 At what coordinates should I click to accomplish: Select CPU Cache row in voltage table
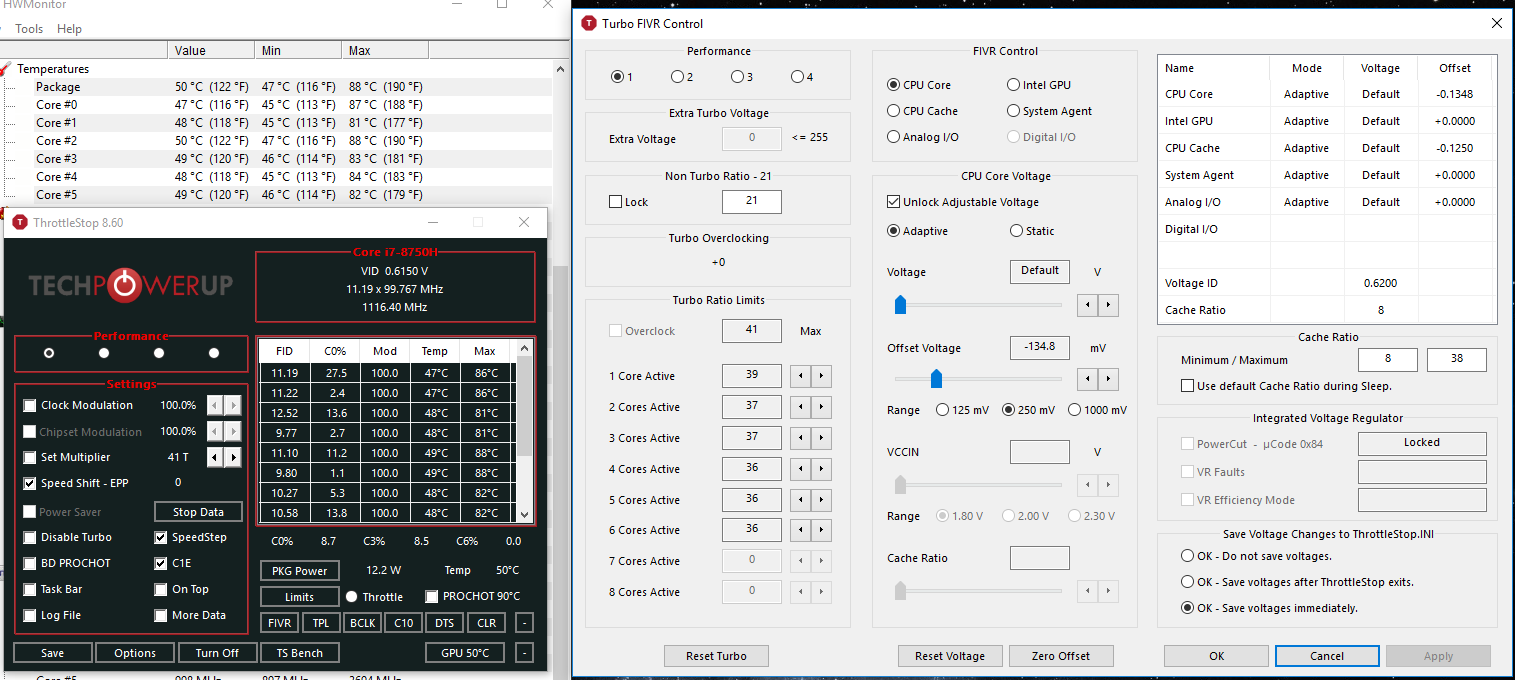tap(1327, 148)
